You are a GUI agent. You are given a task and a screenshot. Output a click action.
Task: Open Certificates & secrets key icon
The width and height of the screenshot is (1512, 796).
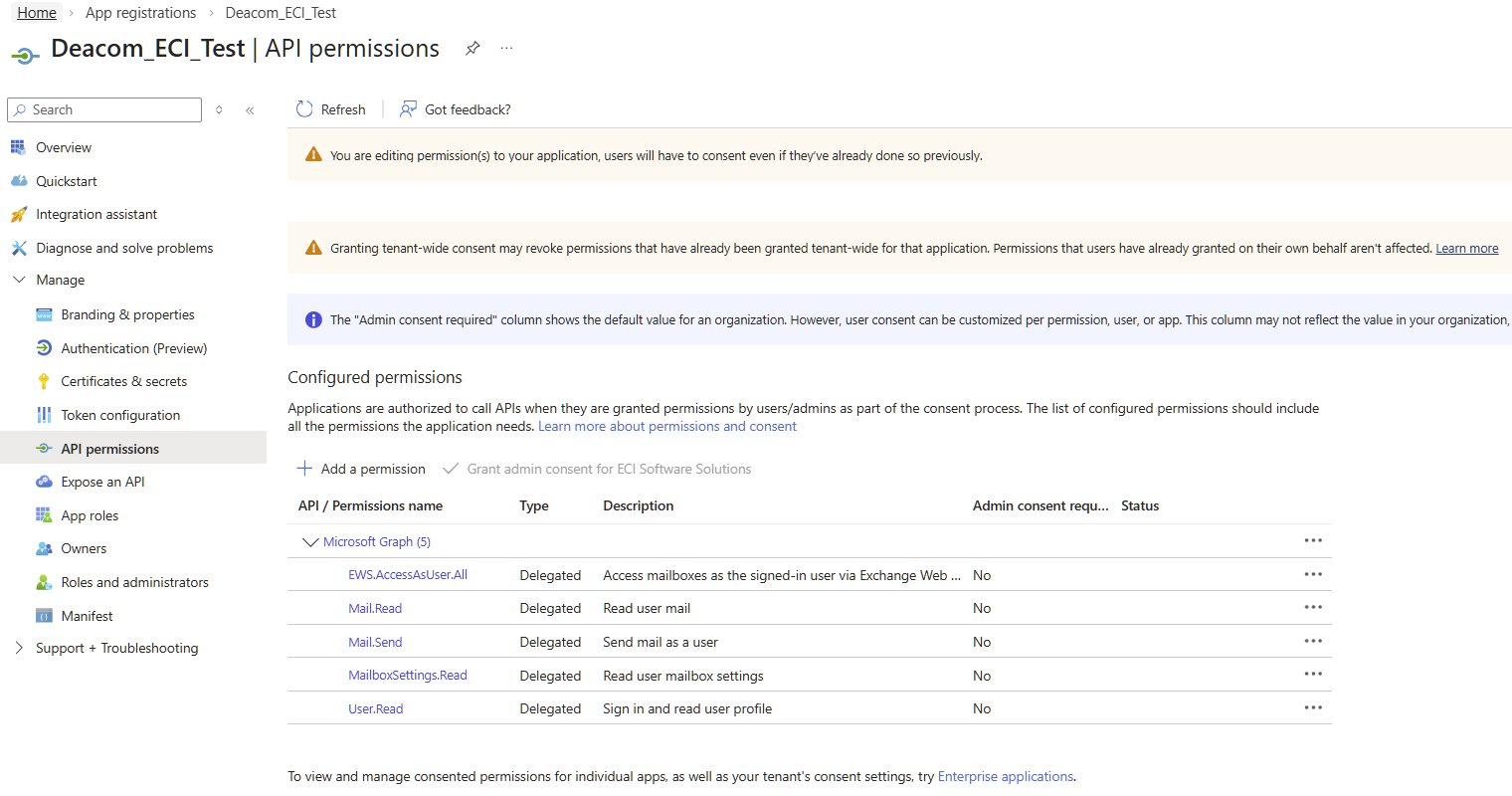pyautogui.click(x=44, y=381)
